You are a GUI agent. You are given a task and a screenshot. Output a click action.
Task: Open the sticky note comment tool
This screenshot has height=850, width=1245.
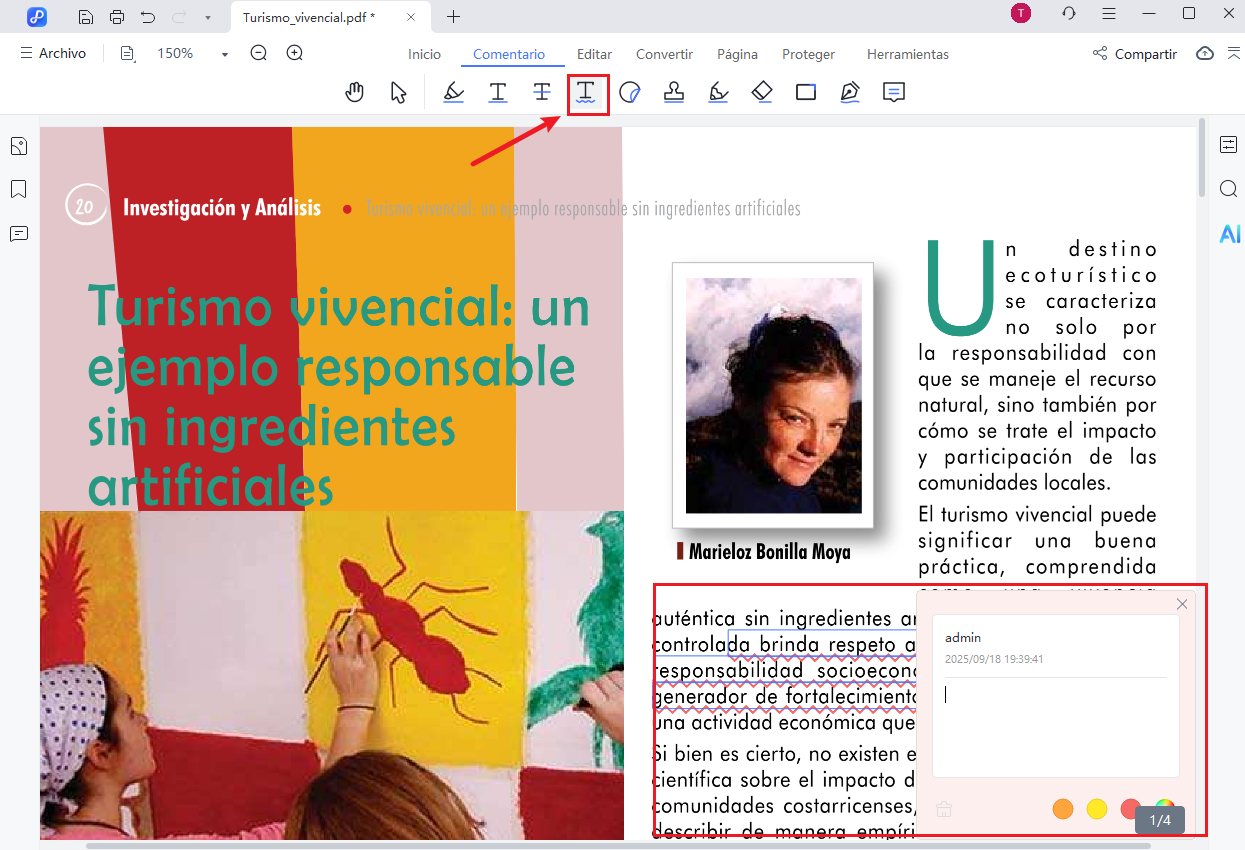coord(894,93)
